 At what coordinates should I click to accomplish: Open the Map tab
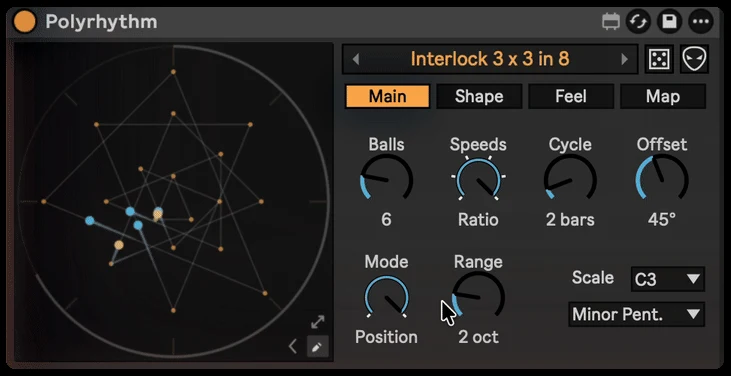[x=662, y=96]
